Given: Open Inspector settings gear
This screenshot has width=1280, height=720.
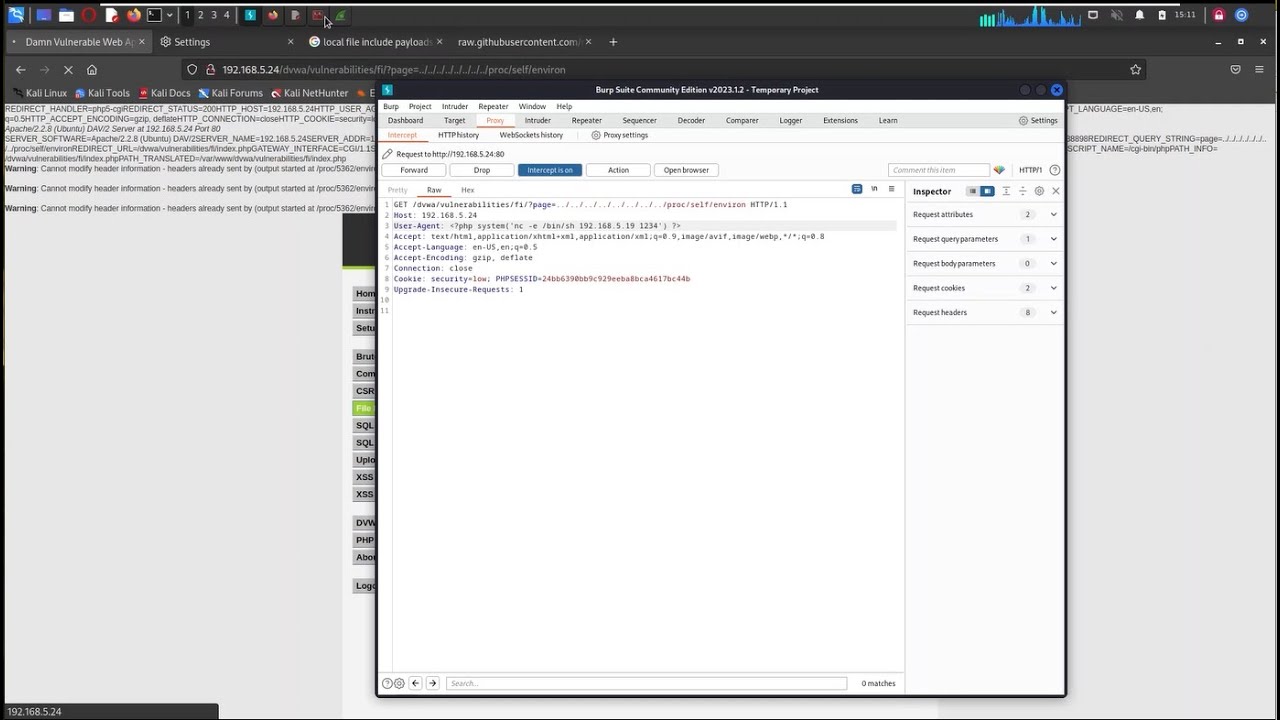Looking at the screenshot, I should (1039, 191).
